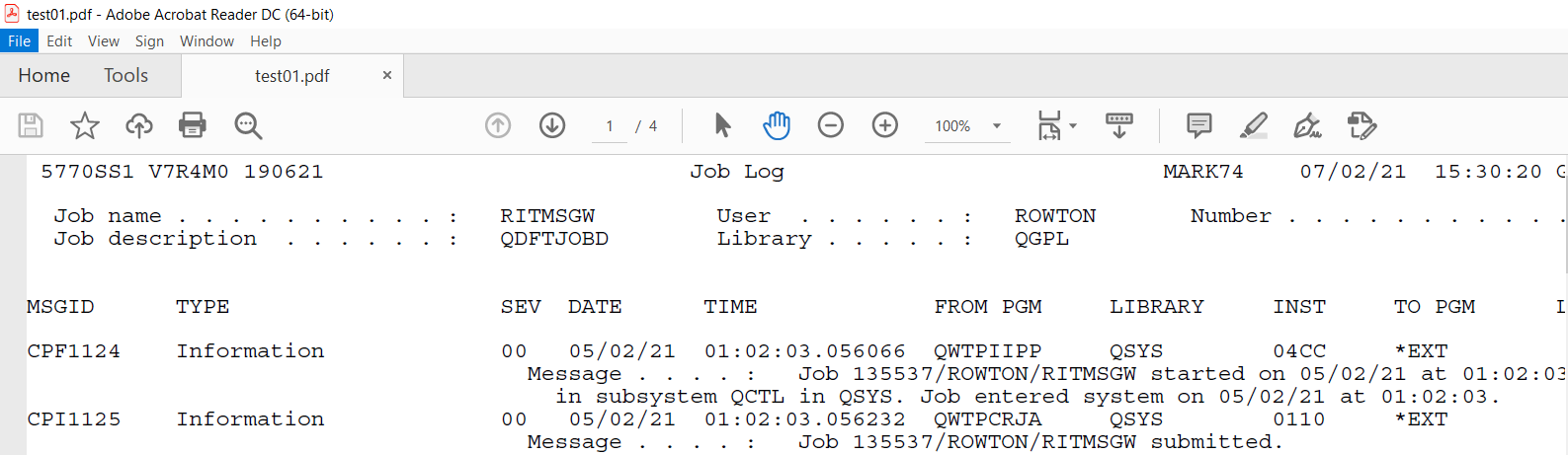Print the document with printer icon
The height and width of the screenshot is (455, 1568).
(x=193, y=125)
